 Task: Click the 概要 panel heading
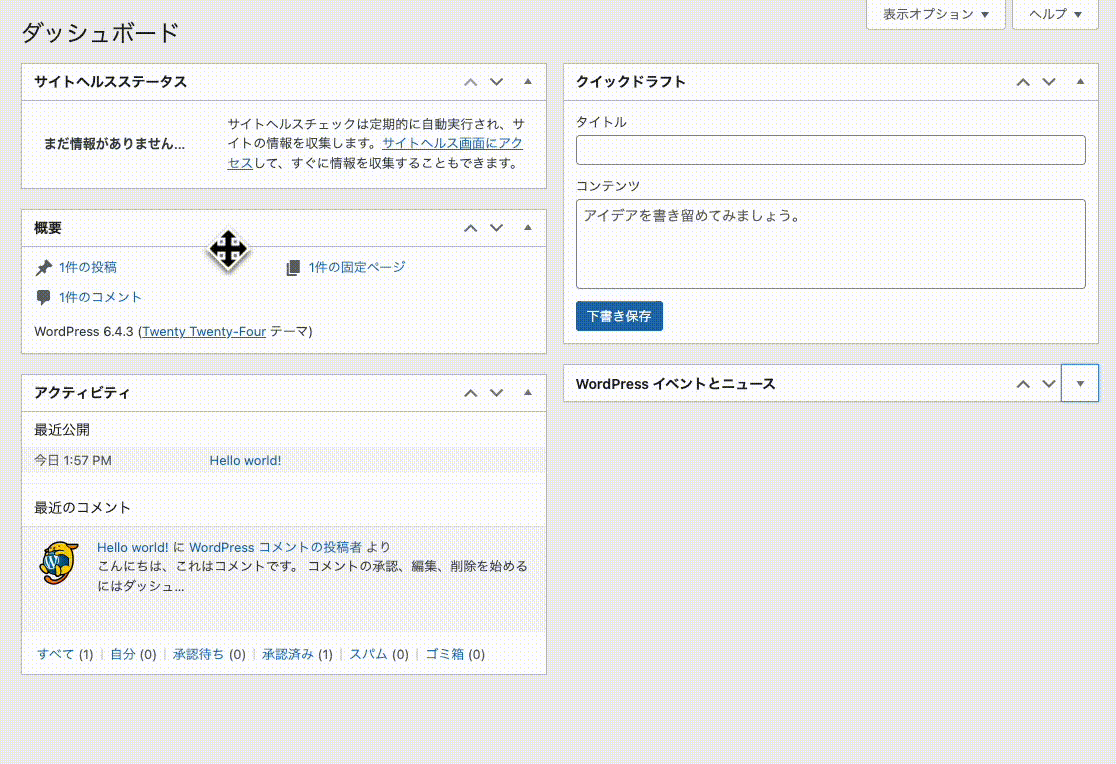48,228
